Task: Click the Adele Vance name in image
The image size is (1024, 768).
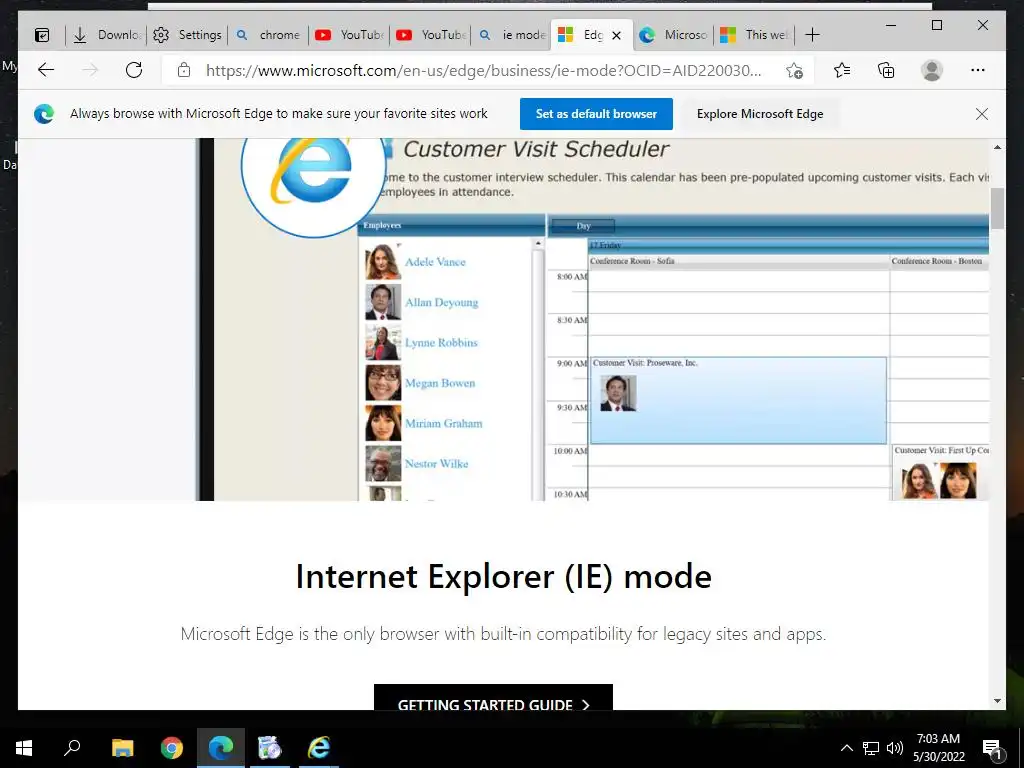Action: click(x=435, y=262)
